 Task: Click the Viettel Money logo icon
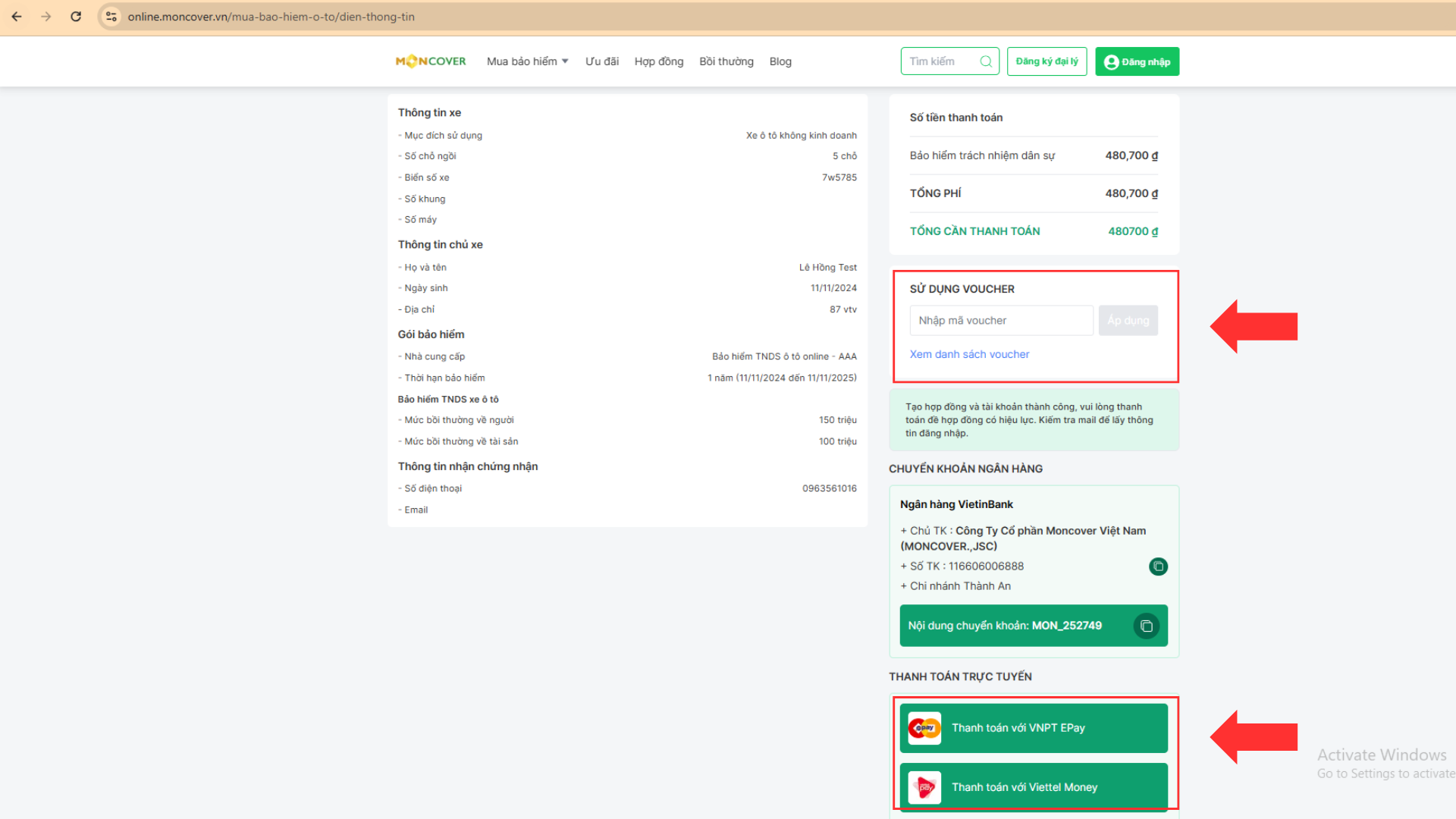[x=924, y=787]
